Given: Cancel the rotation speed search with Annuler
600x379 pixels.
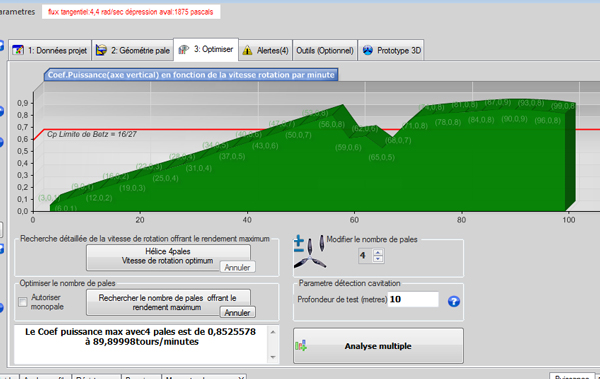Looking at the screenshot, I should 237,267.
